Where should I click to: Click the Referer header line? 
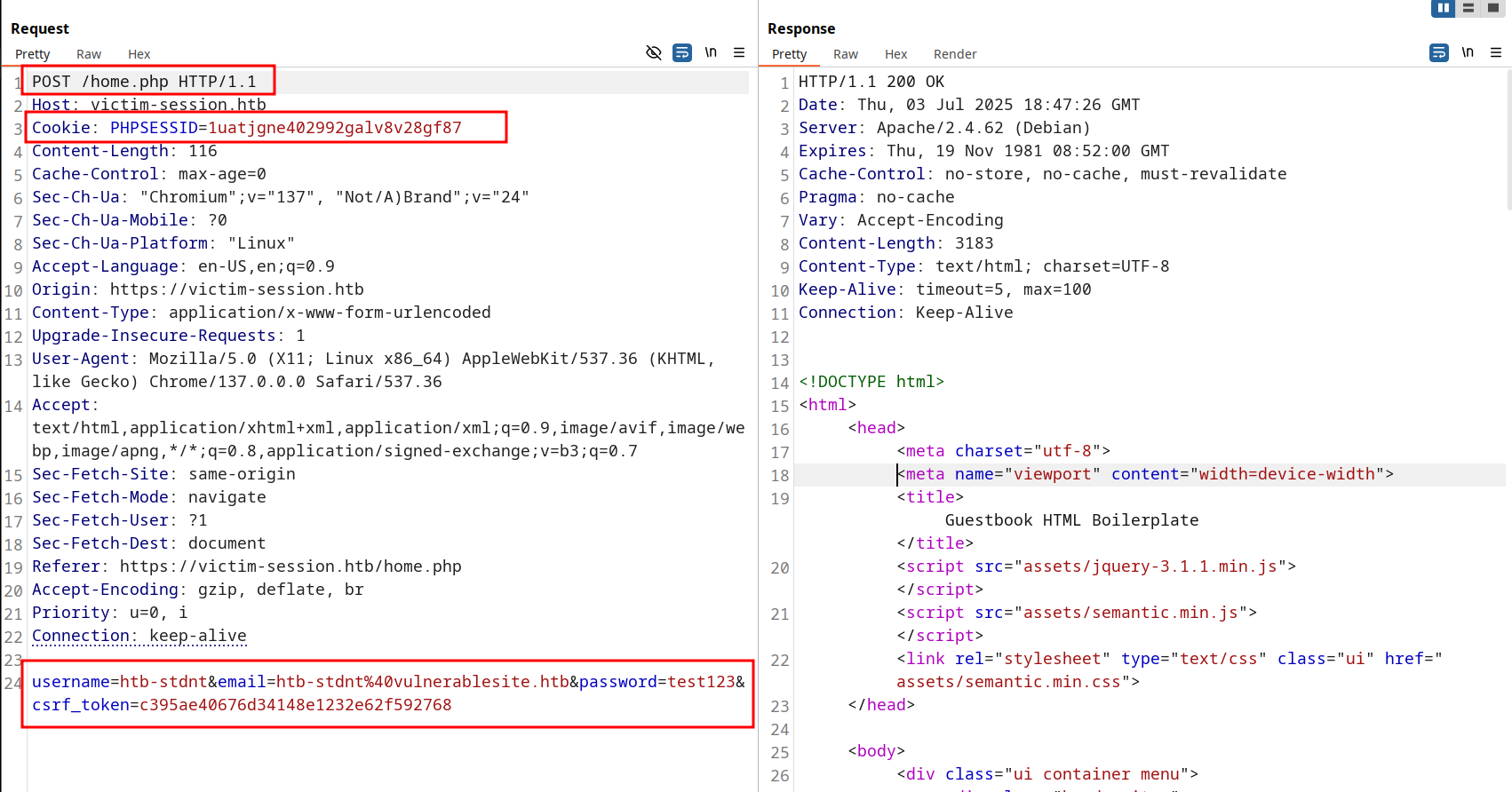coord(247,566)
